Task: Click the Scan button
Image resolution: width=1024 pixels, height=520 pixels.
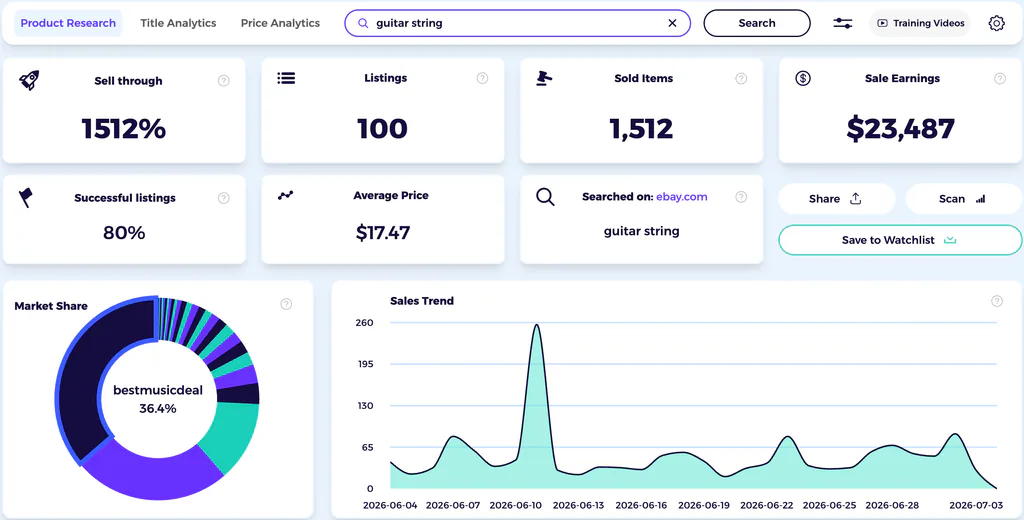Action: point(962,199)
